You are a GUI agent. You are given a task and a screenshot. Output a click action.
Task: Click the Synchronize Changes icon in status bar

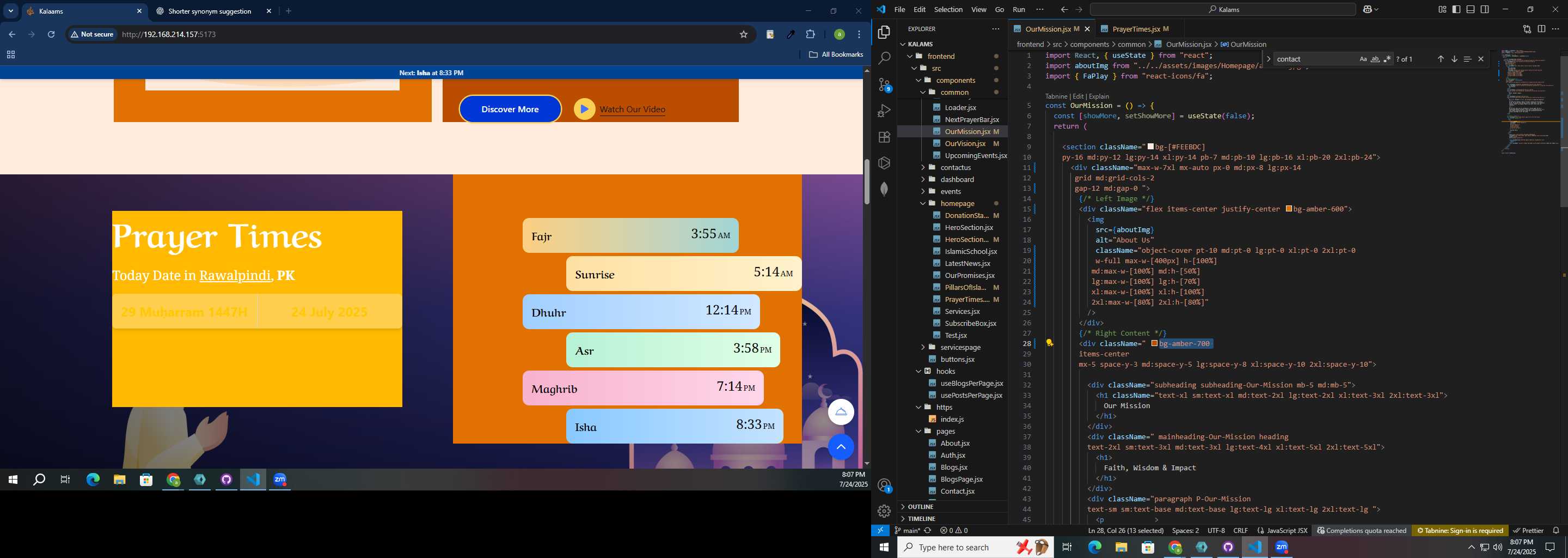tap(928, 531)
